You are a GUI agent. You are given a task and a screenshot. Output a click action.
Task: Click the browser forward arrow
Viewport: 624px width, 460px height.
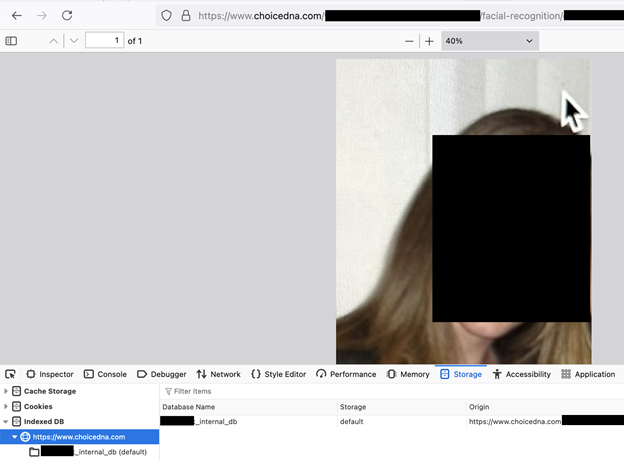[42, 16]
